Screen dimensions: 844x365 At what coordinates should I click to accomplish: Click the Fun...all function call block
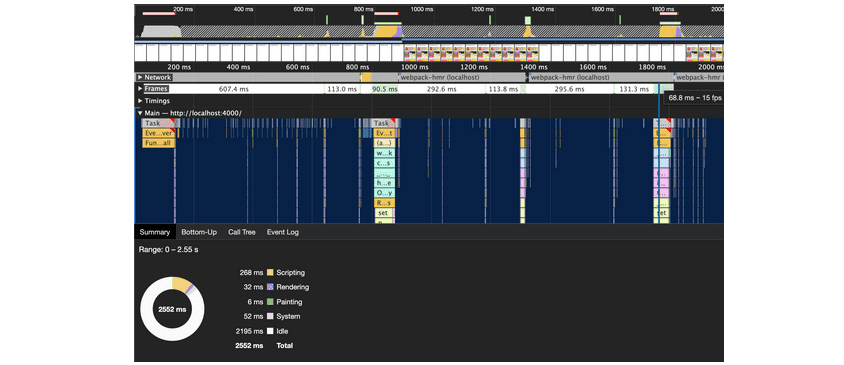point(158,143)
